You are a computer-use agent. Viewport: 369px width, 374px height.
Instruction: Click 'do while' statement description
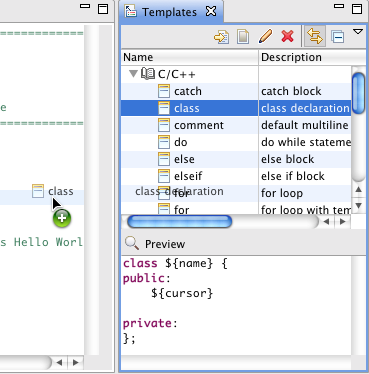306,142
